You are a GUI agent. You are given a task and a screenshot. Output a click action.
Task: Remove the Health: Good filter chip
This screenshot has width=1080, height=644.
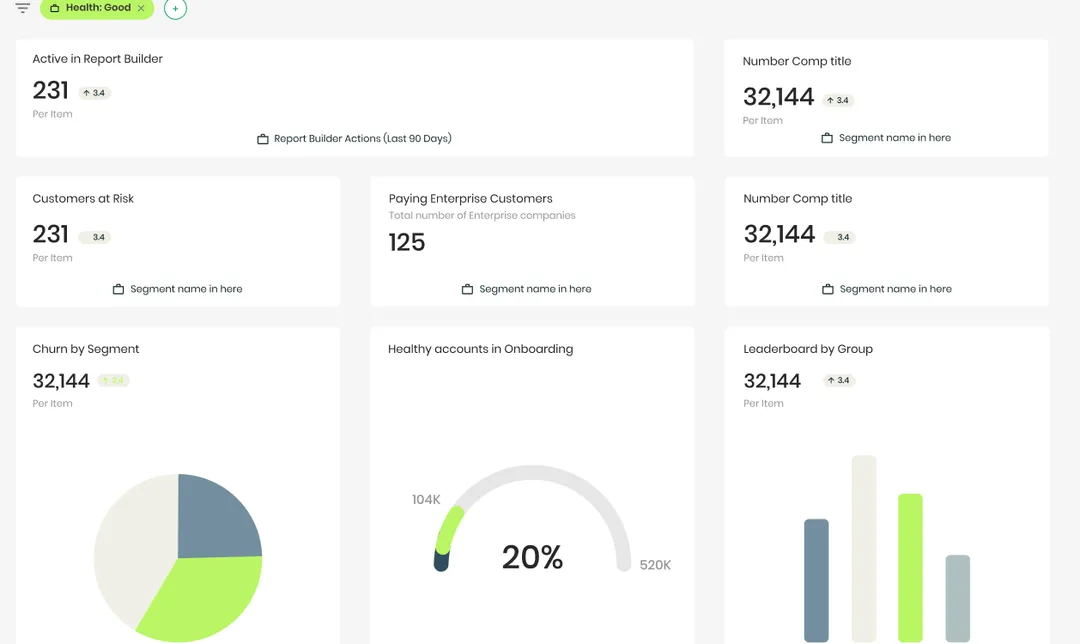pyautogui.click(x=141, y=8)
